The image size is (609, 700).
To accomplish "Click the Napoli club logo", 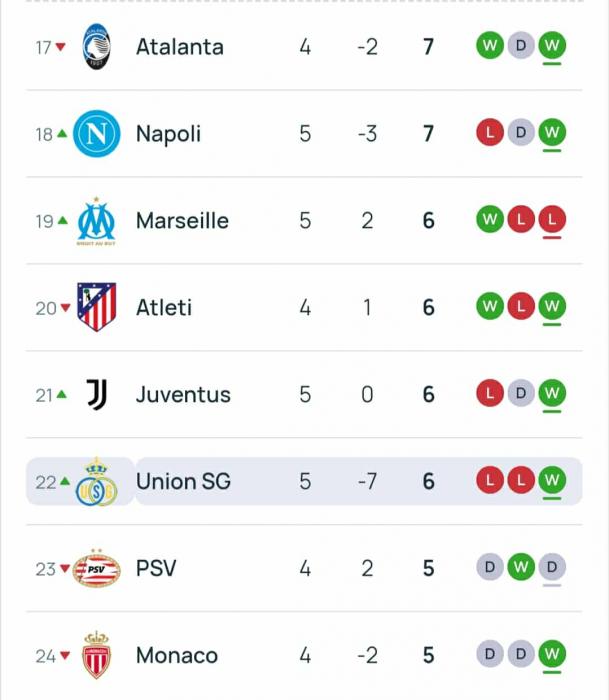I will pyautogui.click(x=97, y=134).
